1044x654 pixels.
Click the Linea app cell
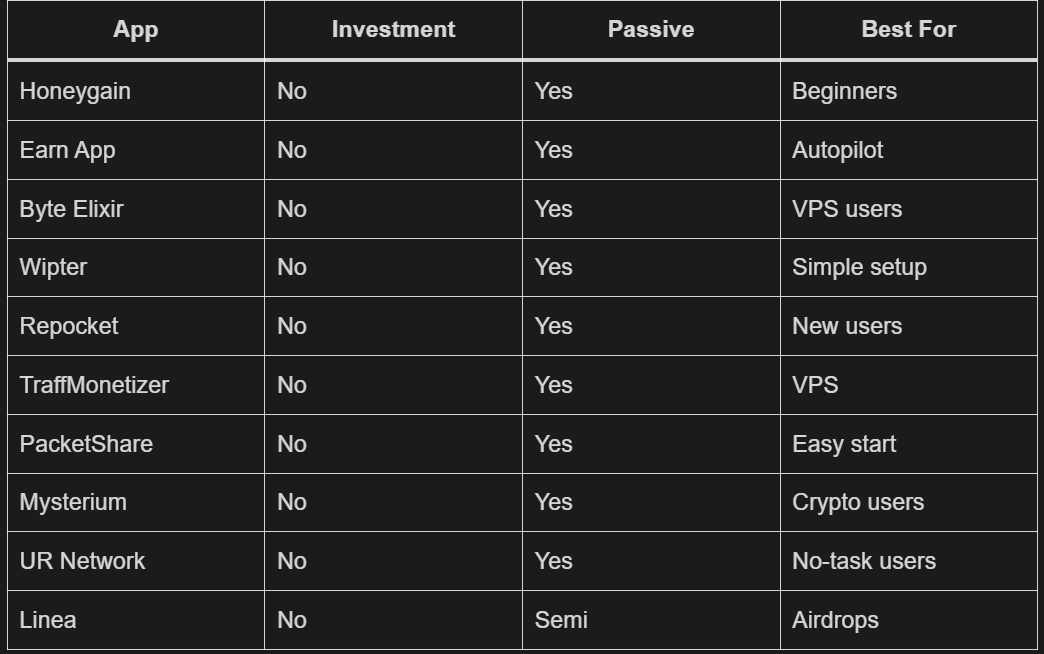point(48,620)
